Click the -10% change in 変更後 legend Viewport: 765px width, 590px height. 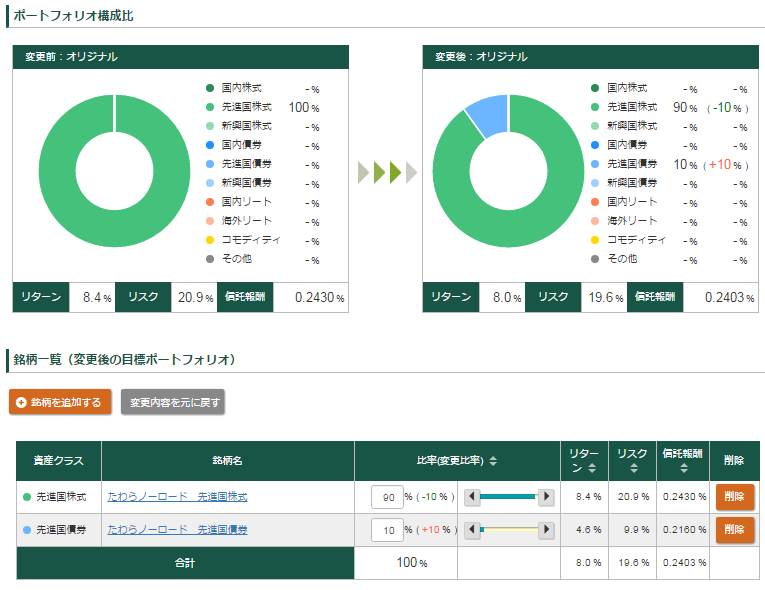coord(727,108)
